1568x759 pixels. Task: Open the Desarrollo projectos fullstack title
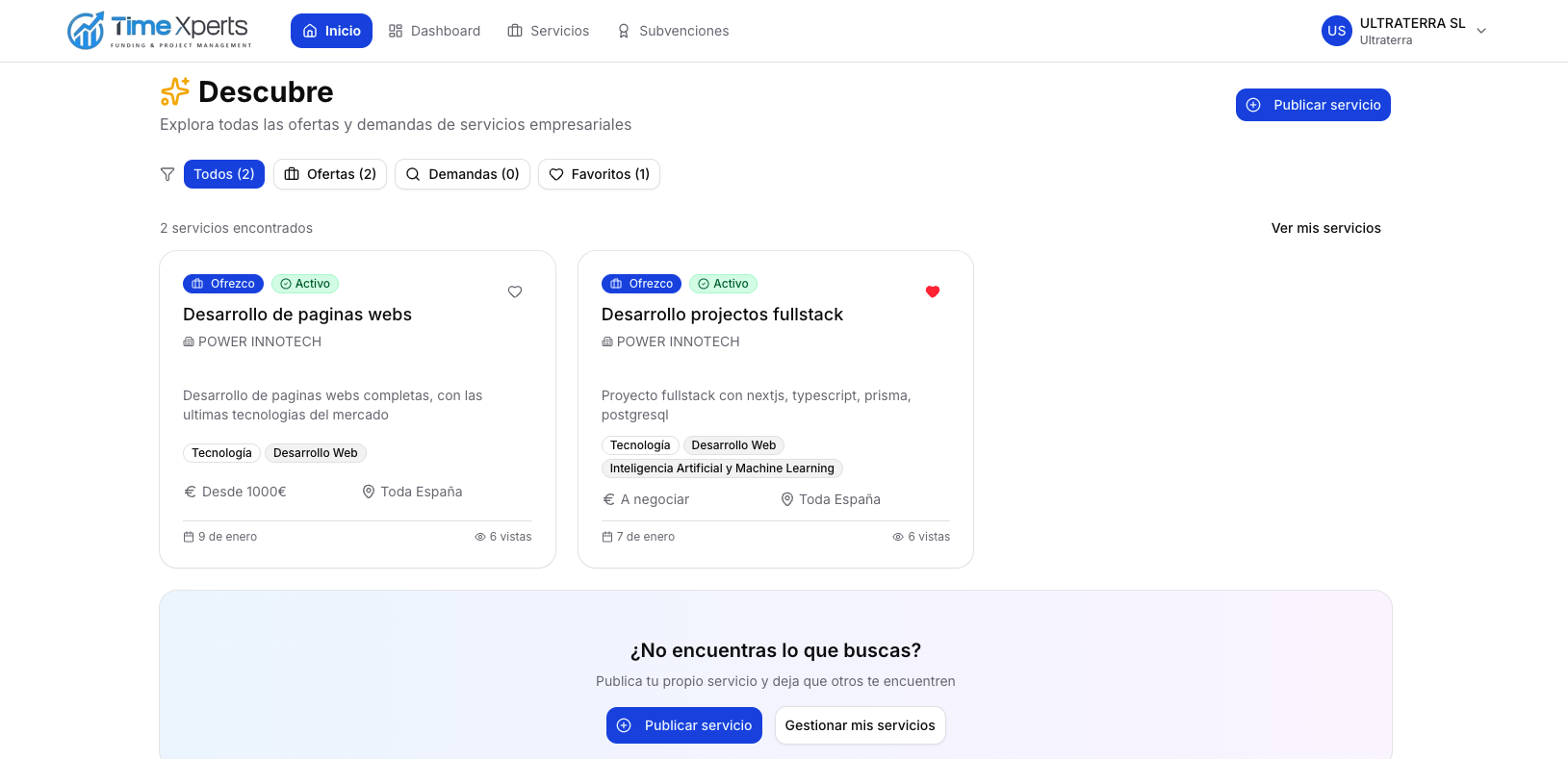point(722,315)
